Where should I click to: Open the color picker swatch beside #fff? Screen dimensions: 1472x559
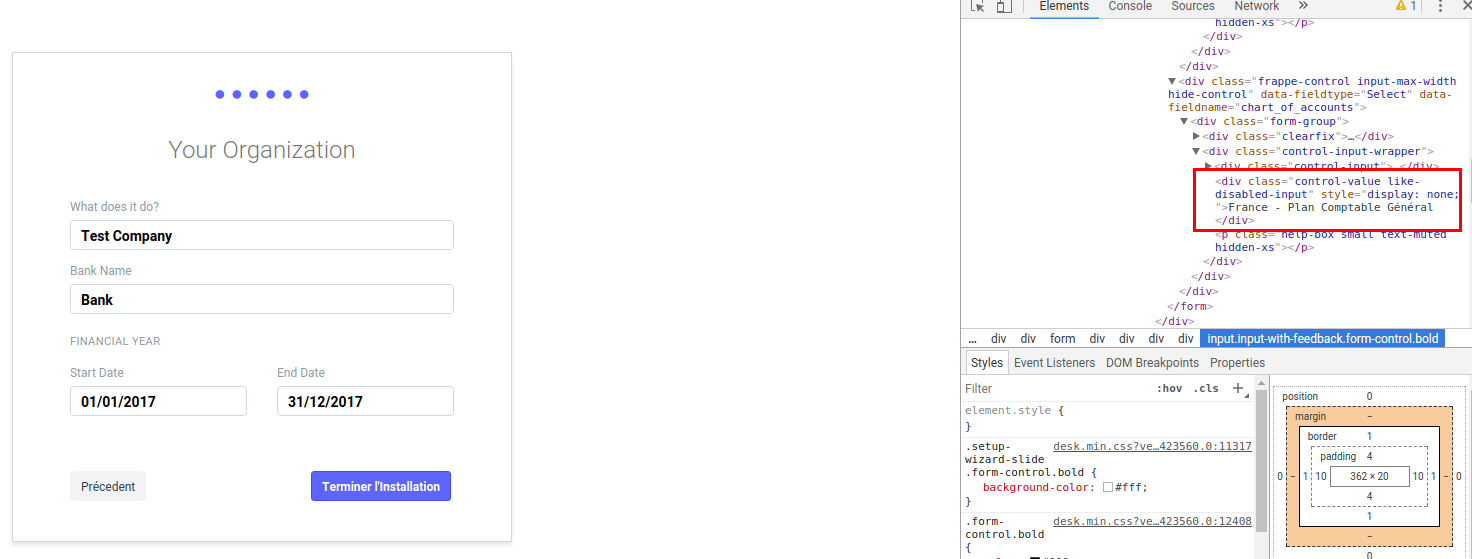click(1108, 487)
